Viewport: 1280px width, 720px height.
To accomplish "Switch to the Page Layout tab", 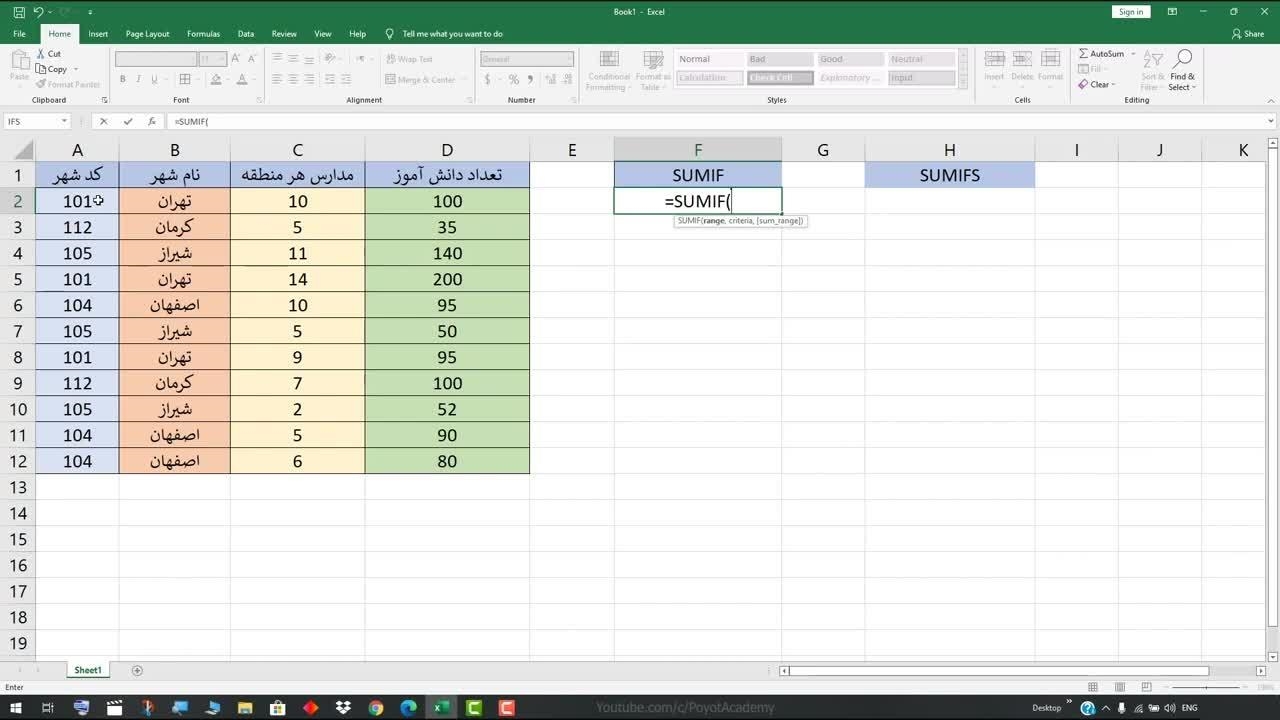I will pyautogui.click(x=147, y=34).
